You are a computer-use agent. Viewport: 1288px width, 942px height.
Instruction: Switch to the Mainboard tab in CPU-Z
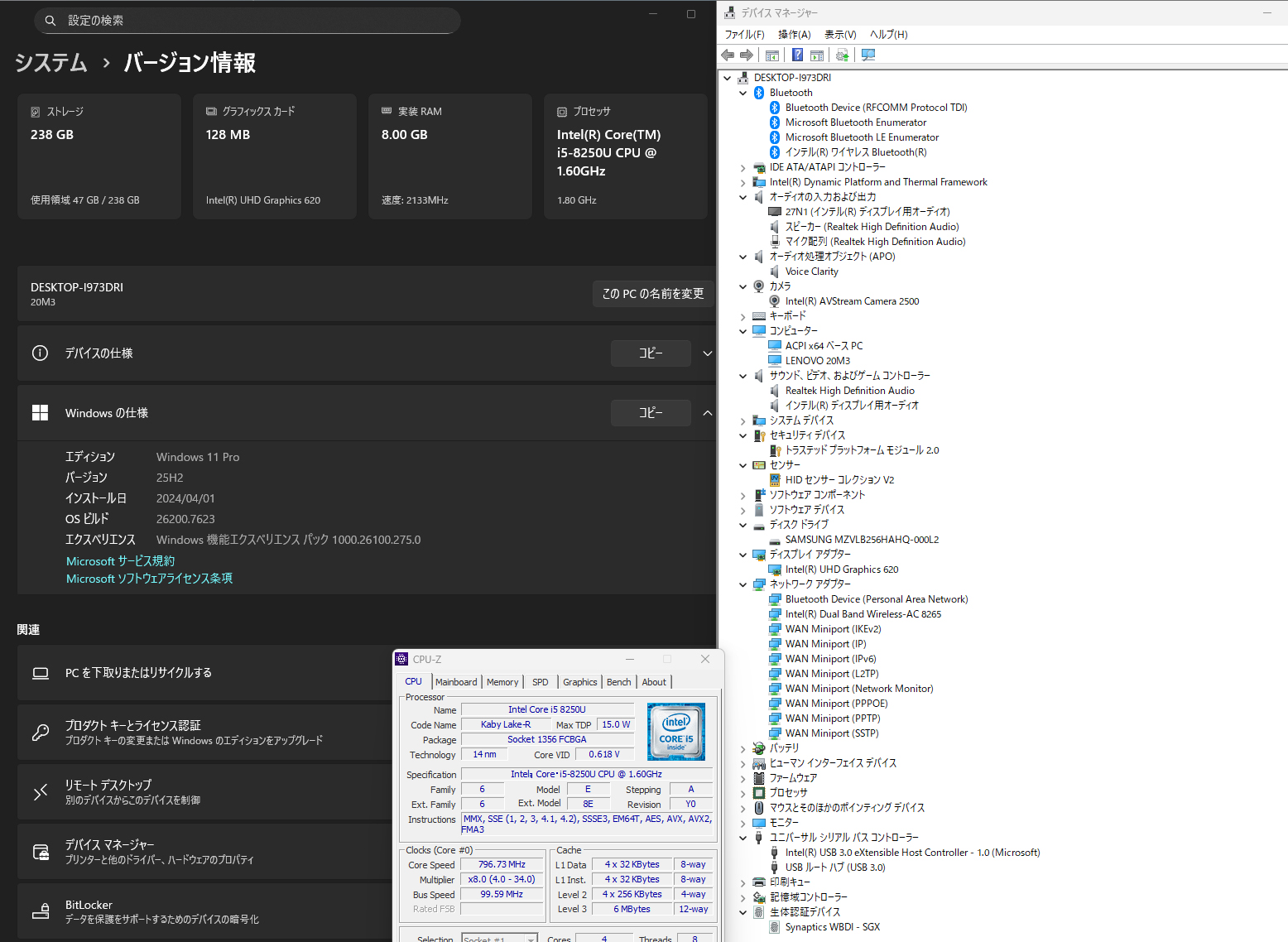coord(456,682)
